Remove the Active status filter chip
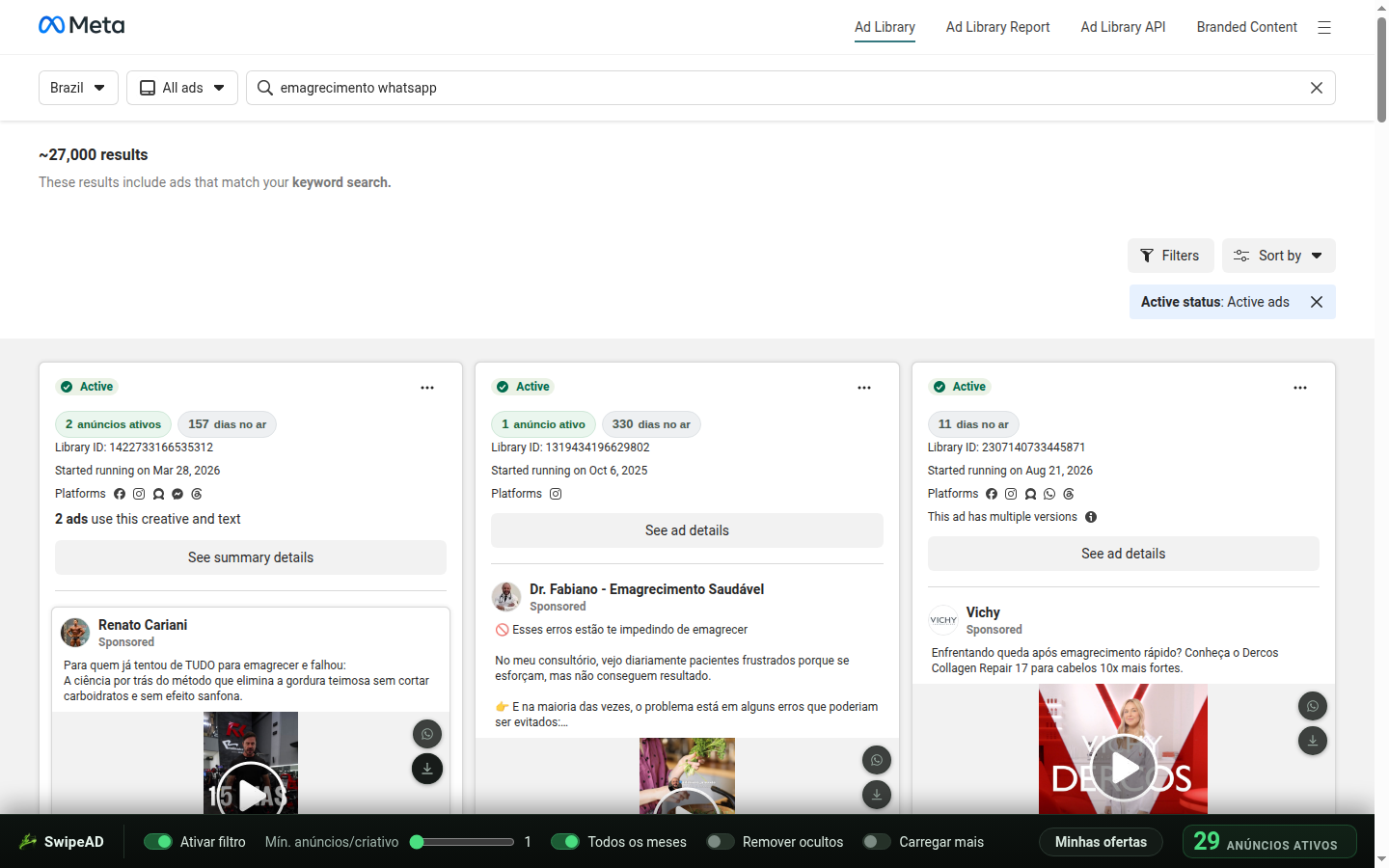This screenshot has width=1389, height=868. 1317,302
